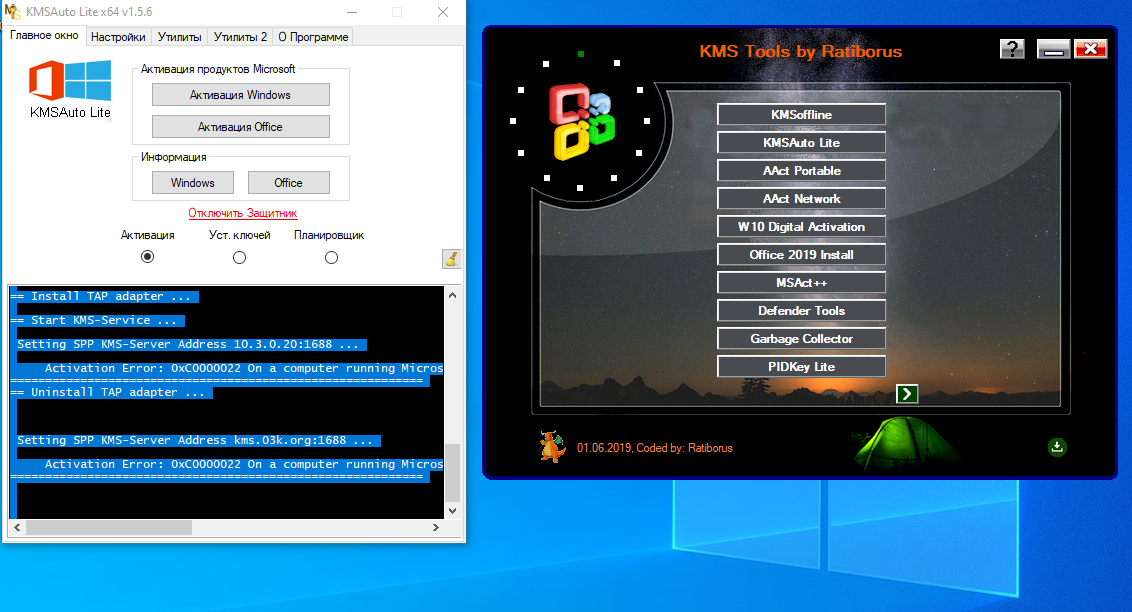The height and width of the screenshot is (612, 1132).
Task: Click the log line with address 10.3.0.20:1688
Action: [x=188, y=344]
